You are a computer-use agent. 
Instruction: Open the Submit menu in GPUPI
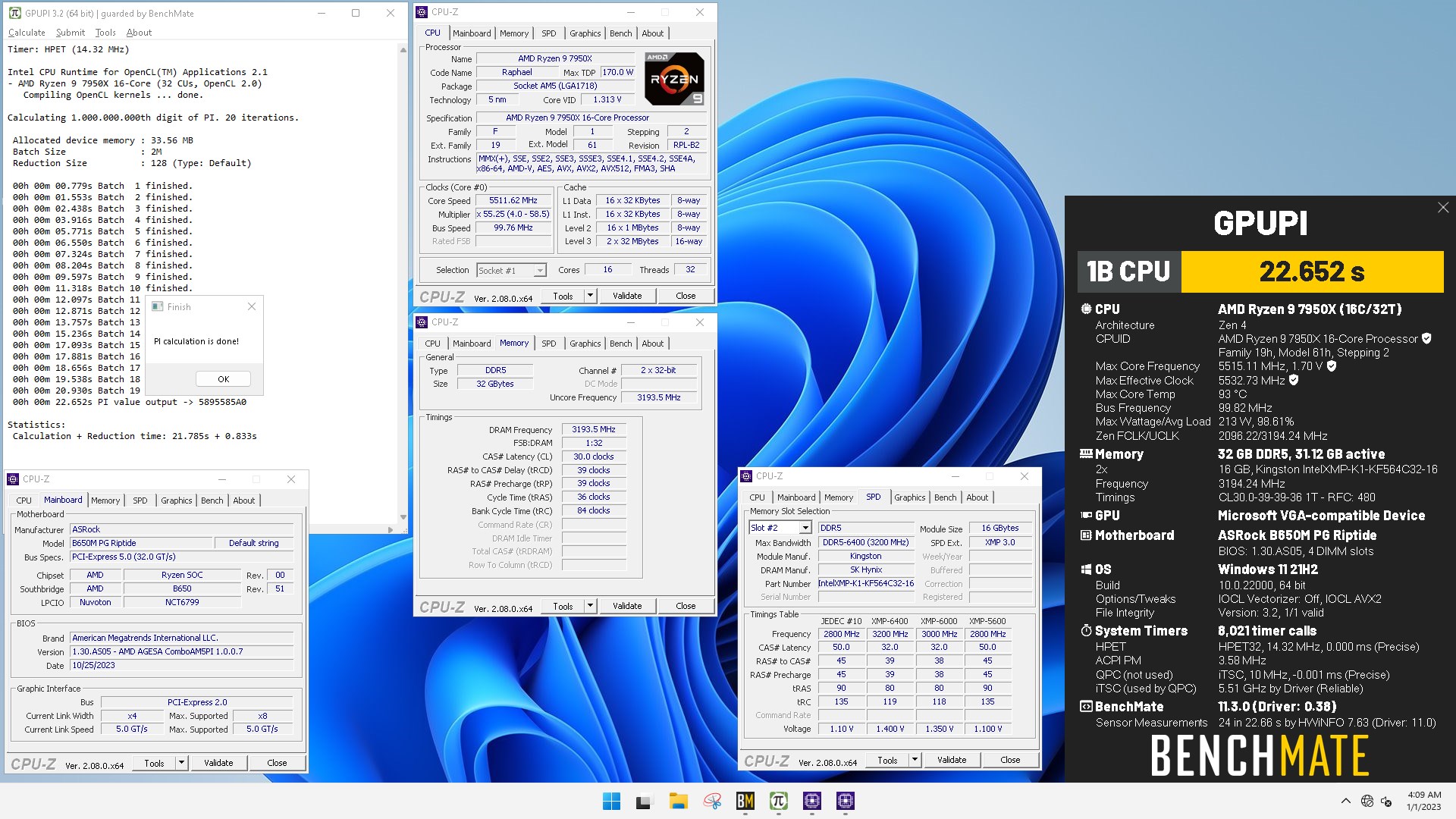click(x=71, y=33)
